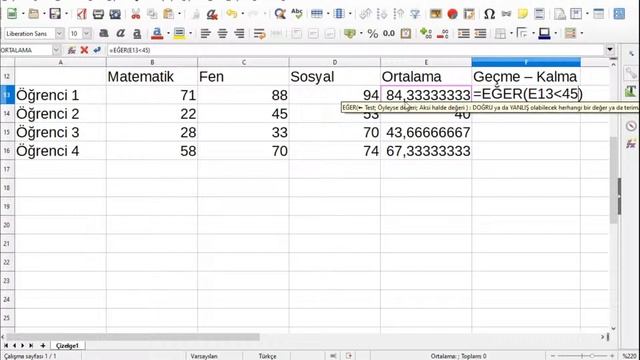Open the sidebar Styles panel
The image size is (640, 360).
tap(631, 91)
